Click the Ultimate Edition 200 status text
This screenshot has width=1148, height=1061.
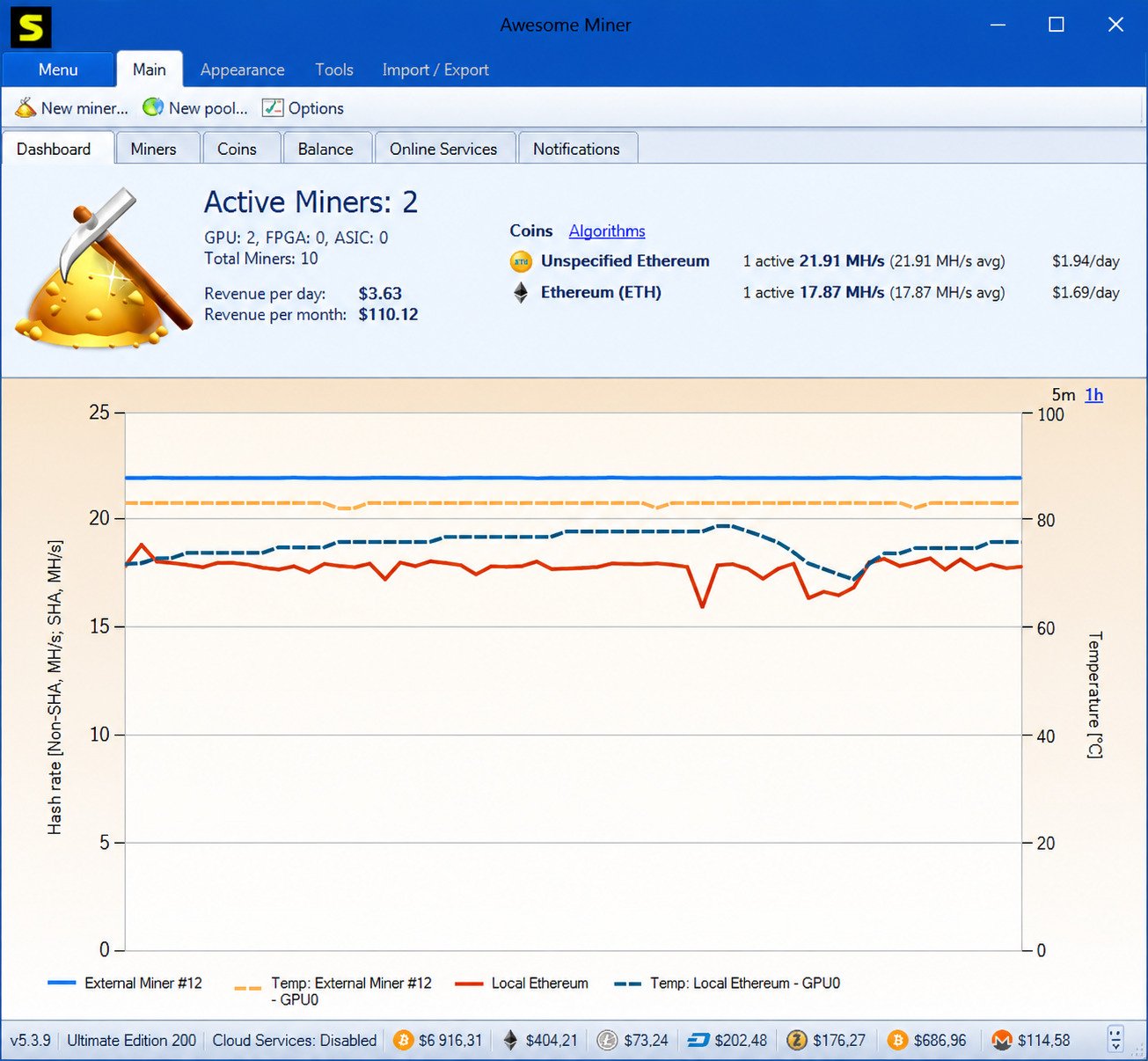point(132,1040)
